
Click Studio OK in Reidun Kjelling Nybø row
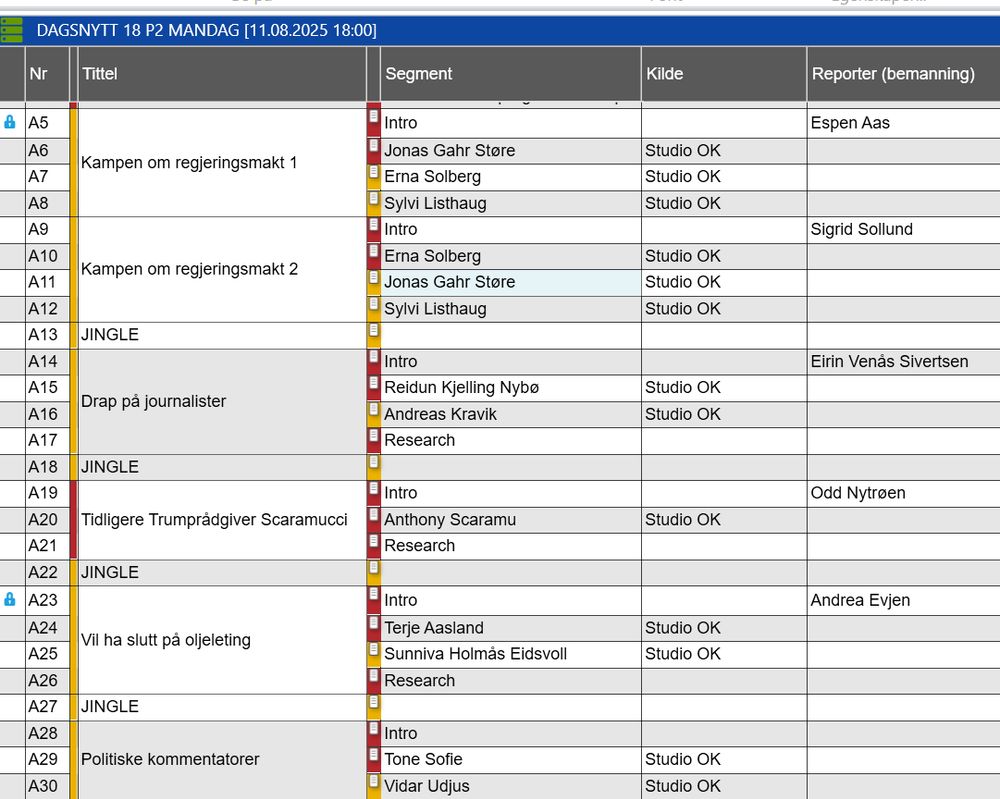(x=682, y=387)
